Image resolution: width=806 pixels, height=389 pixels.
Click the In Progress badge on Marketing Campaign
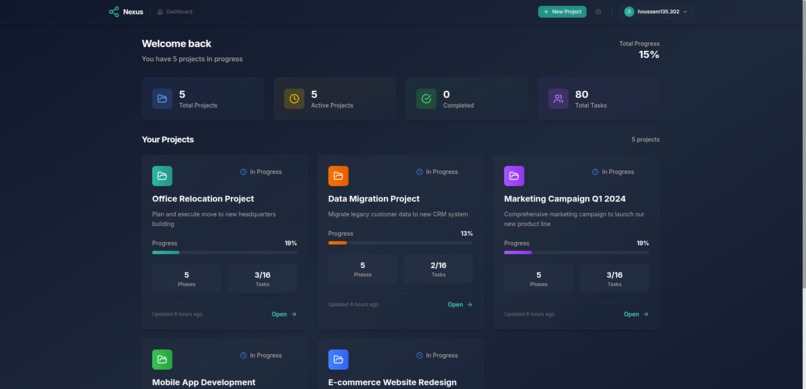click(613, 172)
